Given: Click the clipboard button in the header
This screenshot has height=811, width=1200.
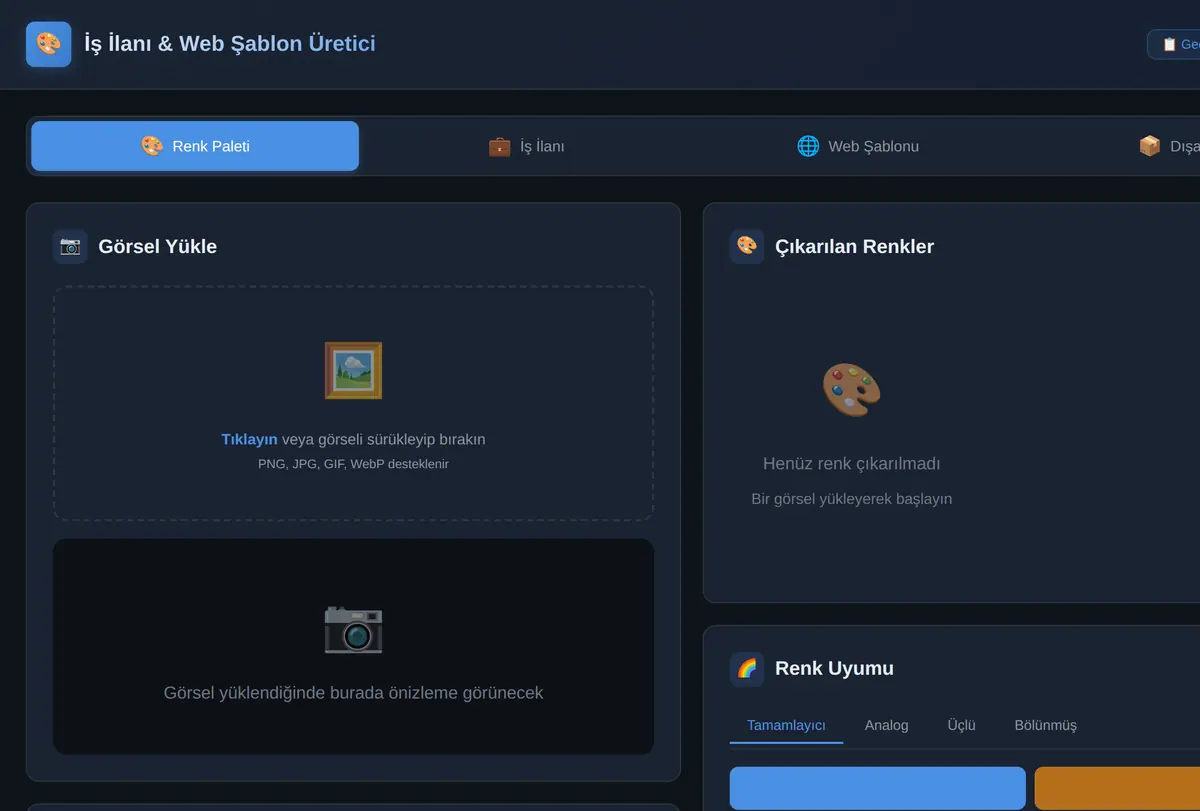Looking at the screenshot, I should [x=1174, y=44].
